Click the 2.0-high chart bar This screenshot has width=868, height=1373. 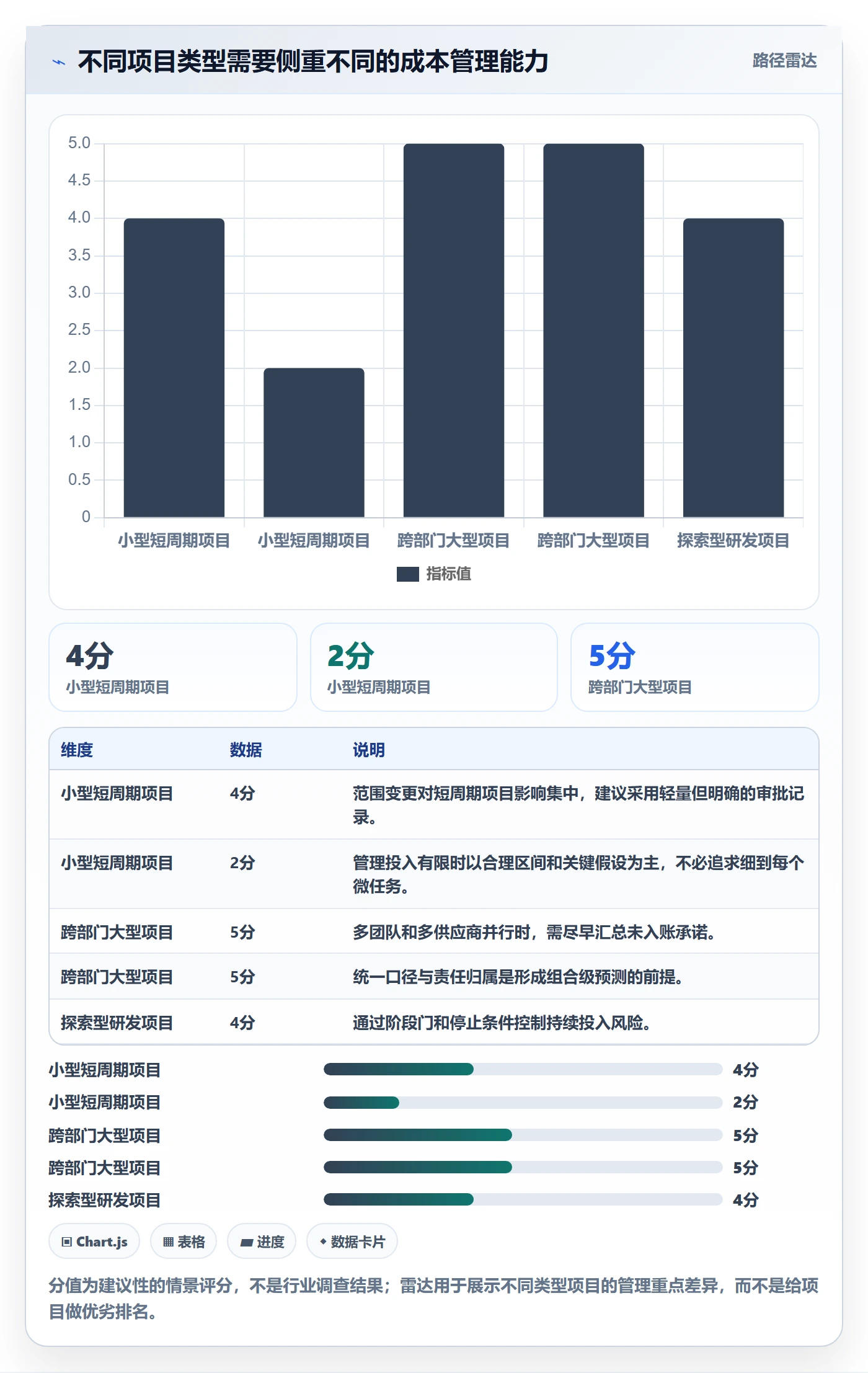(314, 443)
